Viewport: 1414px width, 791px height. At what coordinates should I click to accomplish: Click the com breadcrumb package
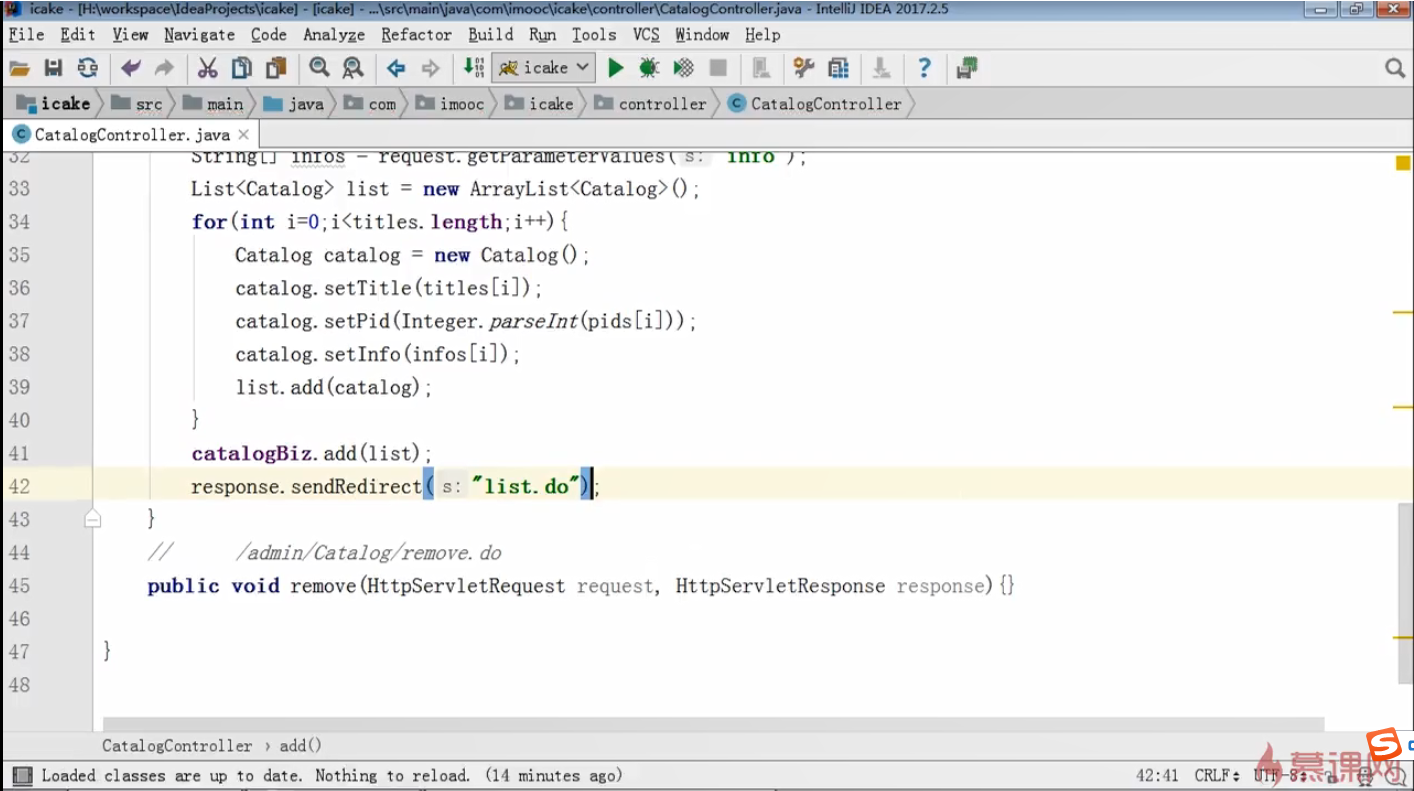(370, 104)
